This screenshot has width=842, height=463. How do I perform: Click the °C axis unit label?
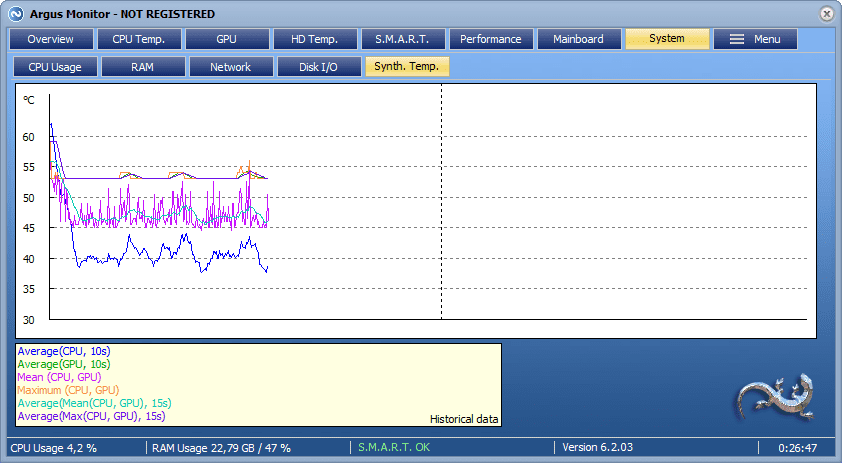tap(28, 100)
